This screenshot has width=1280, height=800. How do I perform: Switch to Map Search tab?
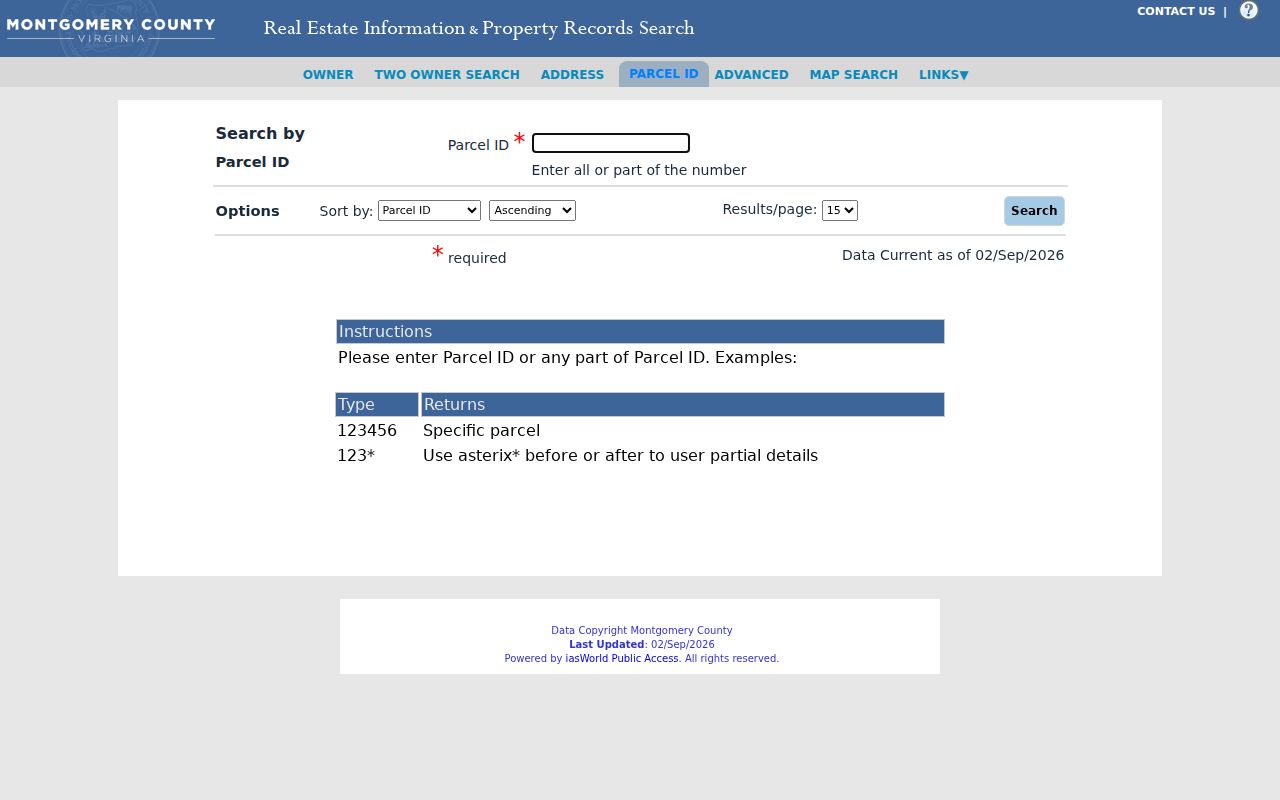coord(854,75)
